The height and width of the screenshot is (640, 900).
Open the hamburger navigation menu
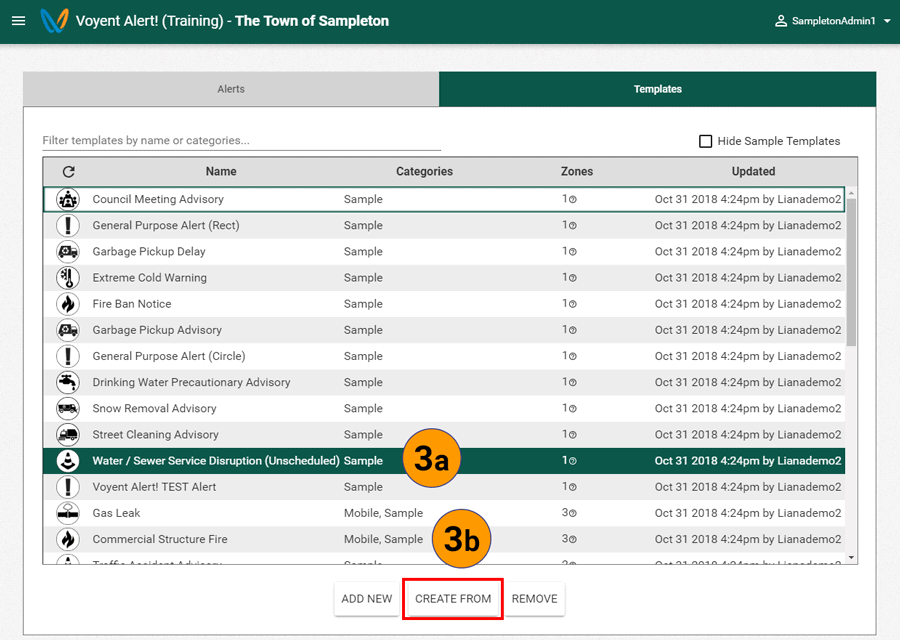[x=18, y=21]
